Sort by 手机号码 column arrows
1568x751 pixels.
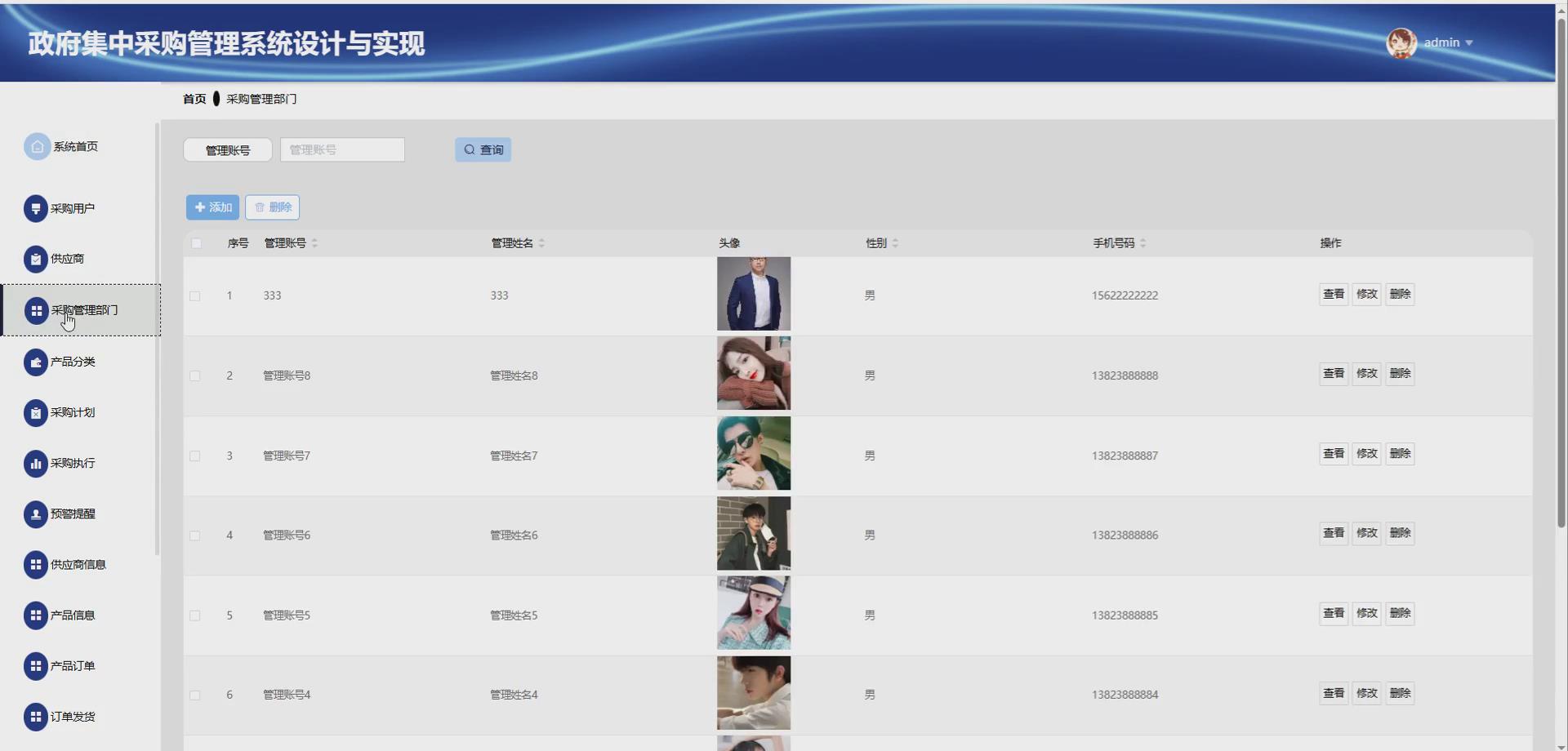tap(1143, 243)
